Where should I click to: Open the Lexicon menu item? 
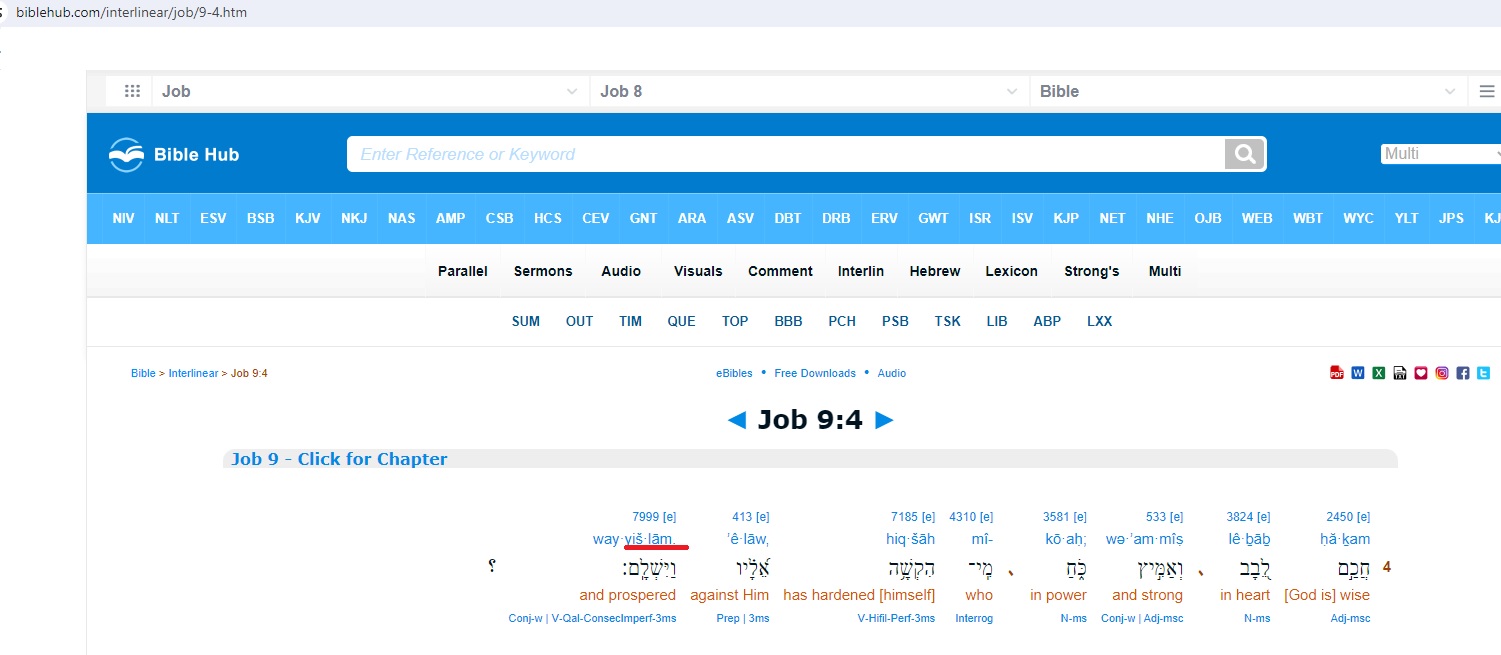coord(1011,271)
